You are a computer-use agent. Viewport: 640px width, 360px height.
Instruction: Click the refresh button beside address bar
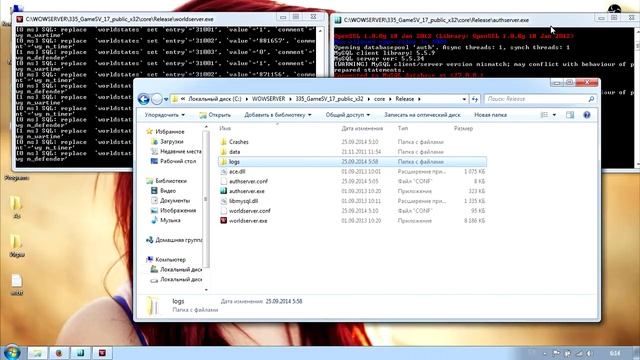474,99
